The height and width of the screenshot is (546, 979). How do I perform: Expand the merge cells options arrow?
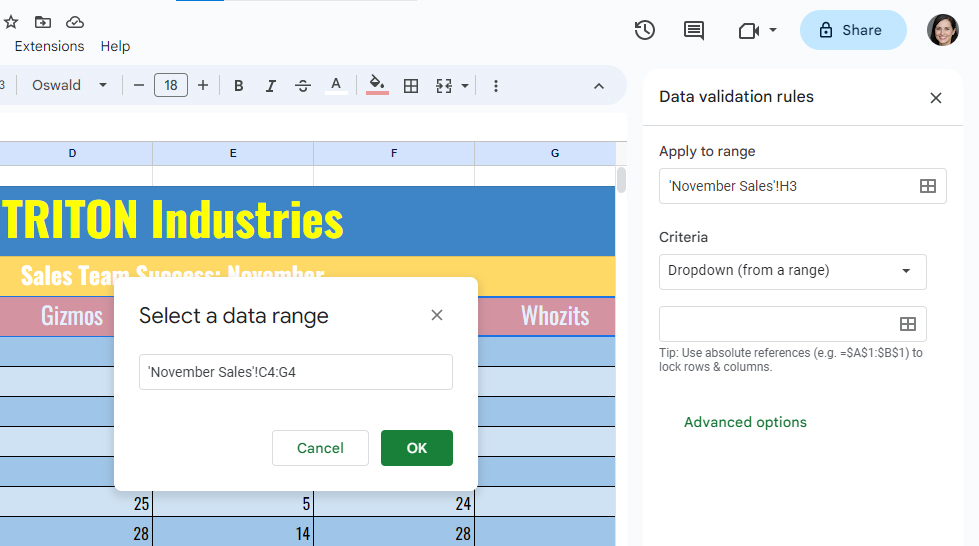(x=465, y=86)
